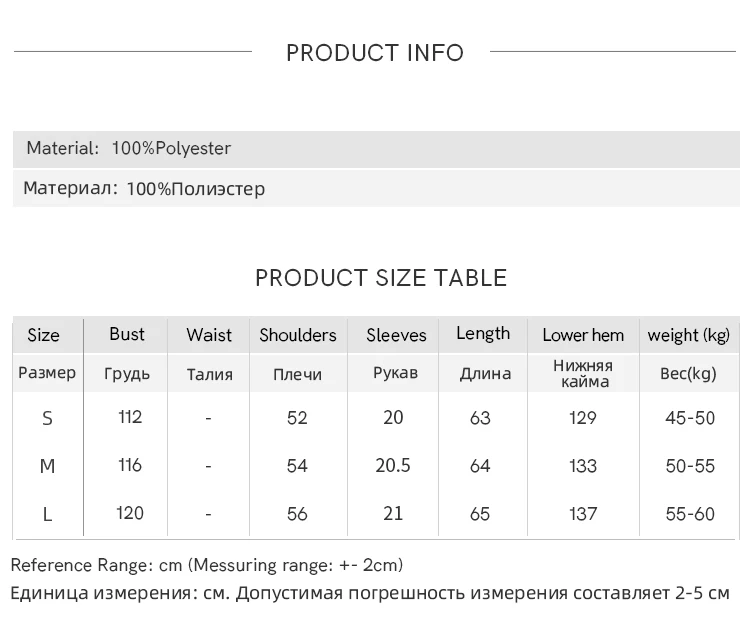
Task: Select the weight (kg) column header
Action: pyautogui.click(x=689, y=335)
